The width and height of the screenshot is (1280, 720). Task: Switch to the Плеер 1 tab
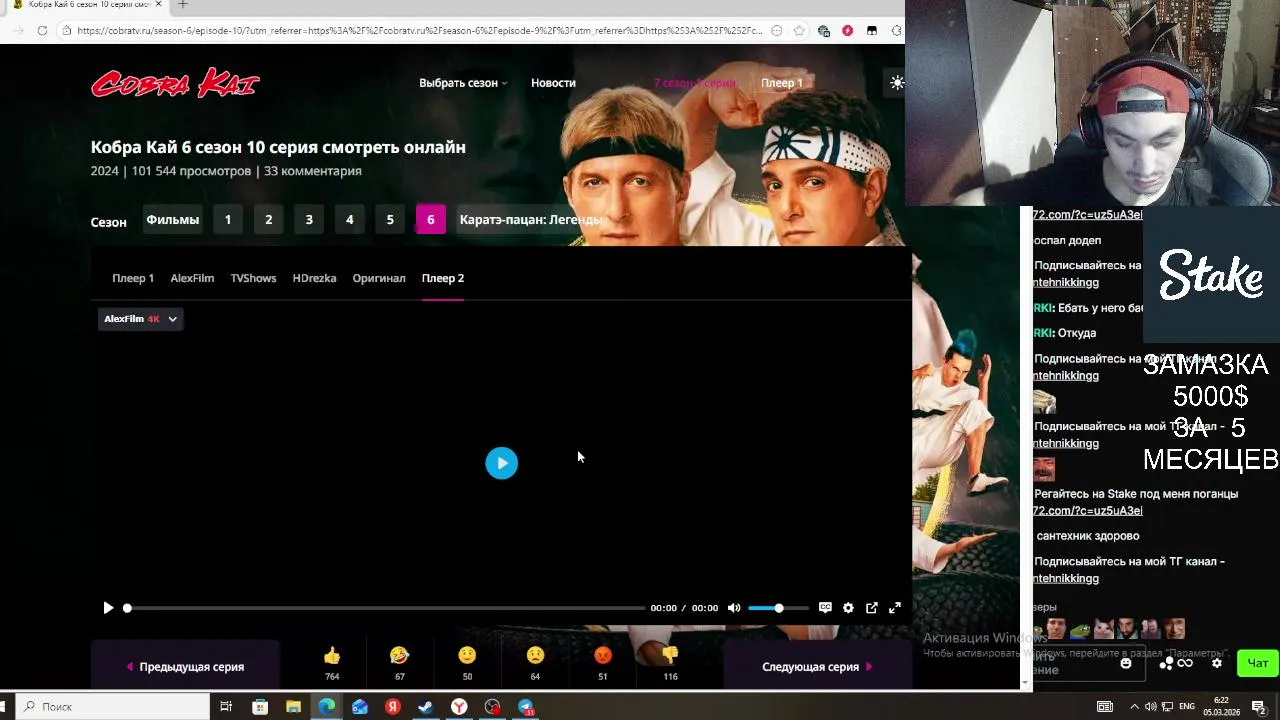click(133, 278)
